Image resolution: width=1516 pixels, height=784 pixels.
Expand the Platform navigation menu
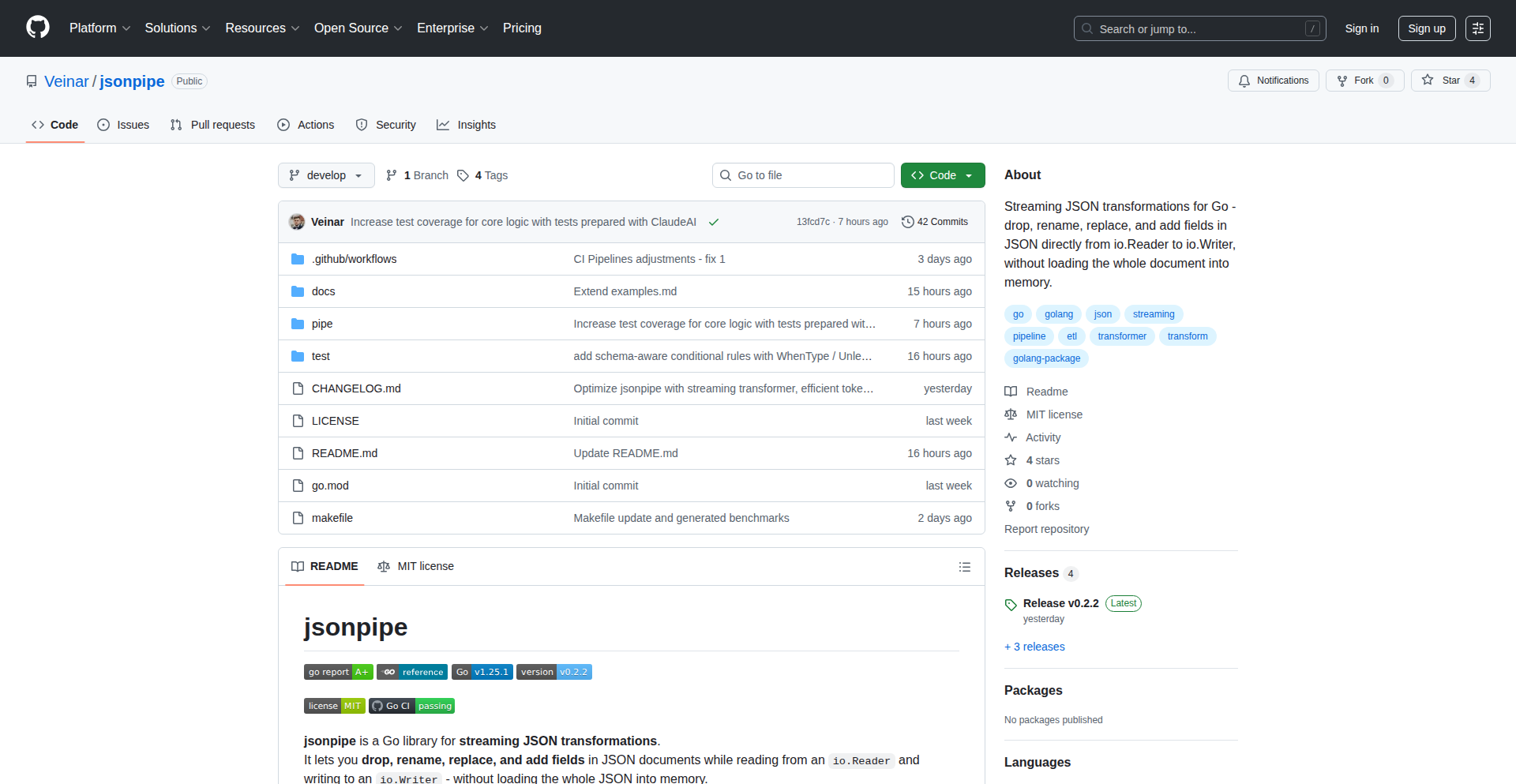click(99, 28)
